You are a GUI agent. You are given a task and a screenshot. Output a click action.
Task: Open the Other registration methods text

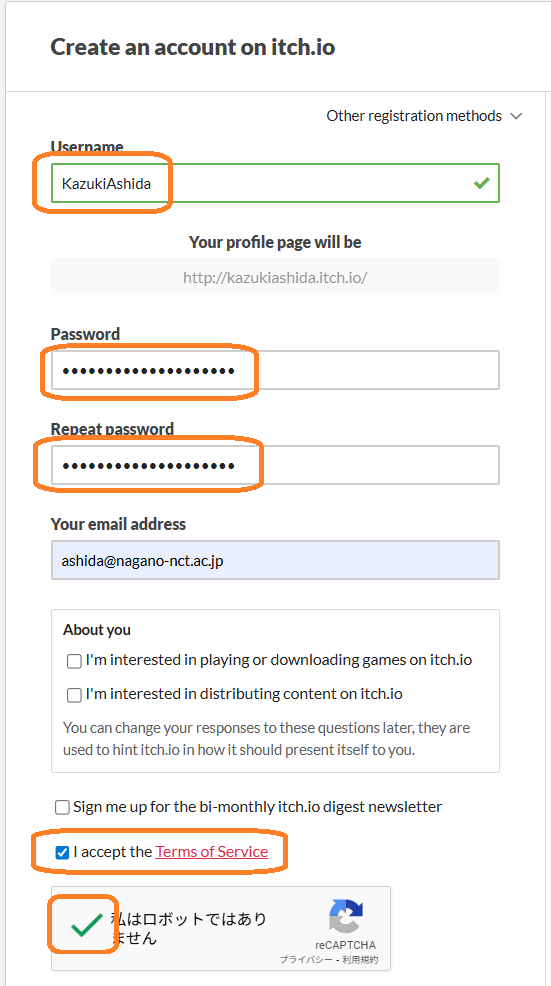click(x=414, y=116)
